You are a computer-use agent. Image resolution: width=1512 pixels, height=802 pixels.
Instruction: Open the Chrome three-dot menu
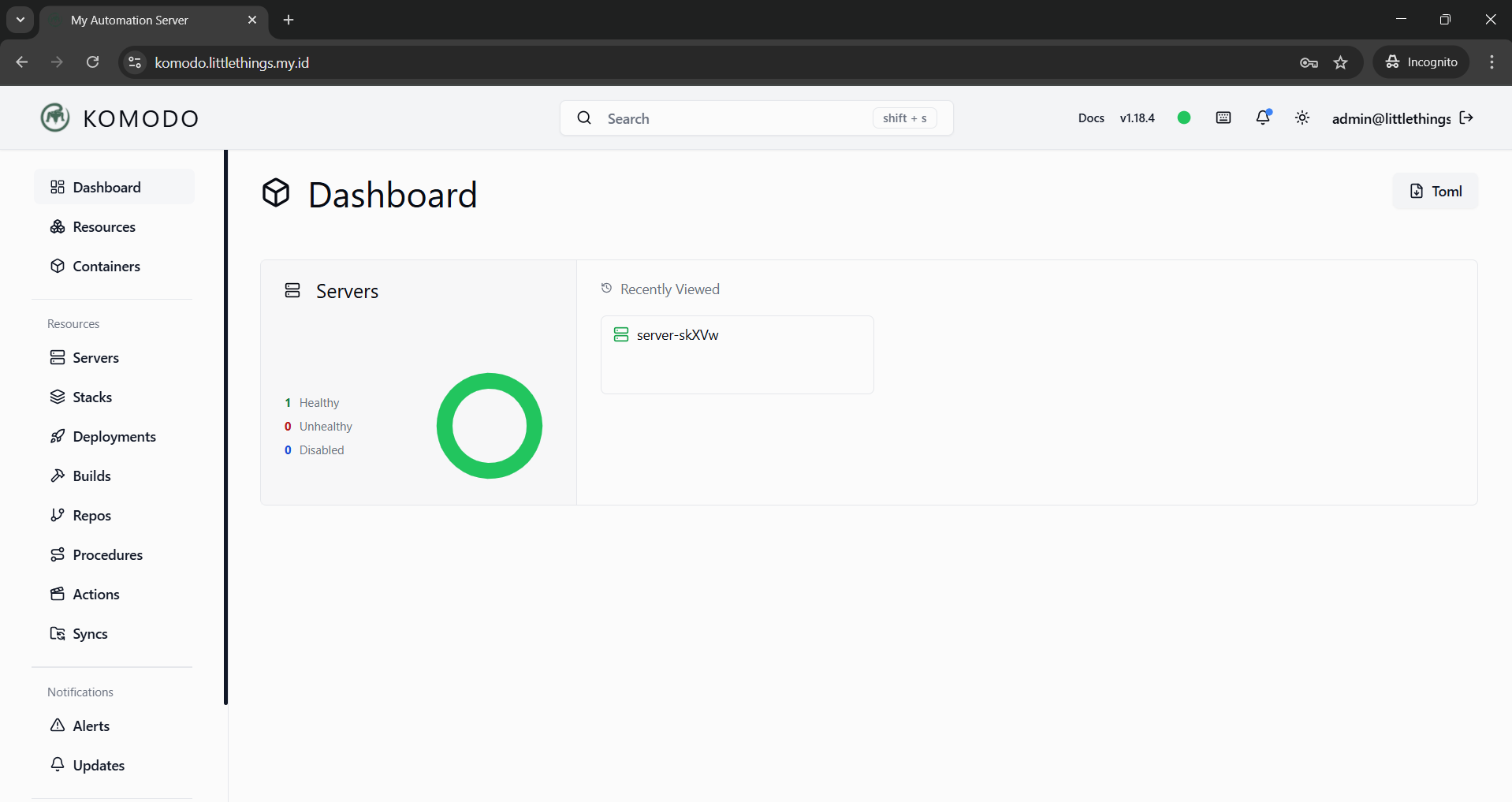click(x=1492, y=62)
